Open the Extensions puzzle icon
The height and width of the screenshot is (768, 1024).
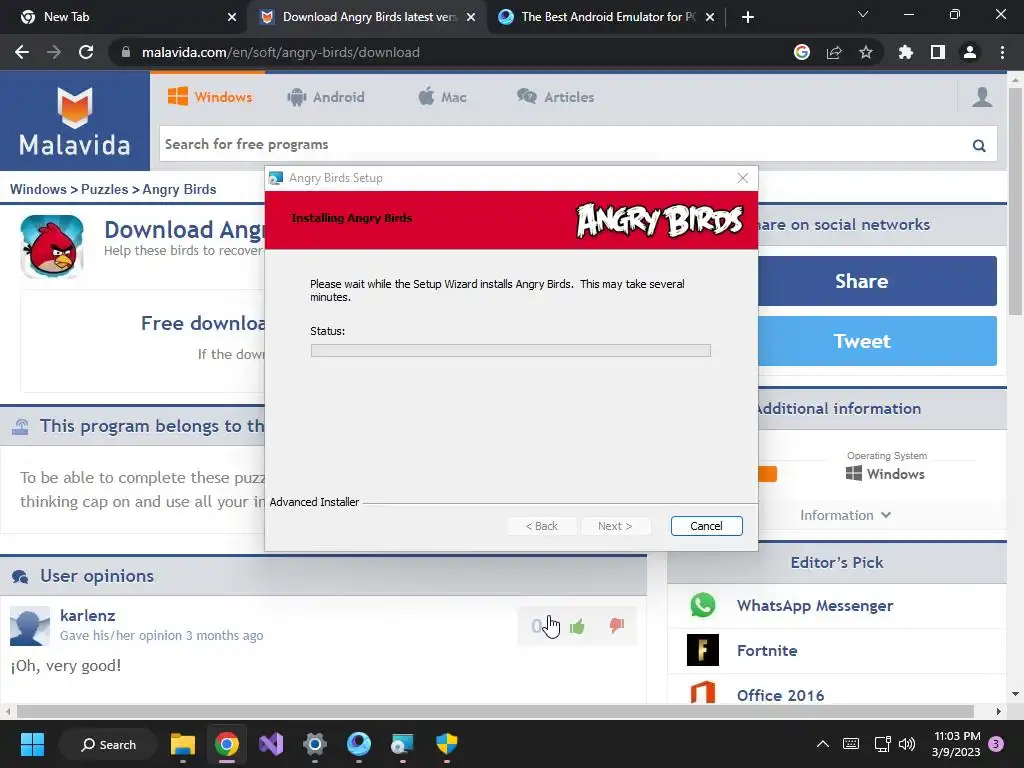(x=906, y=52)
